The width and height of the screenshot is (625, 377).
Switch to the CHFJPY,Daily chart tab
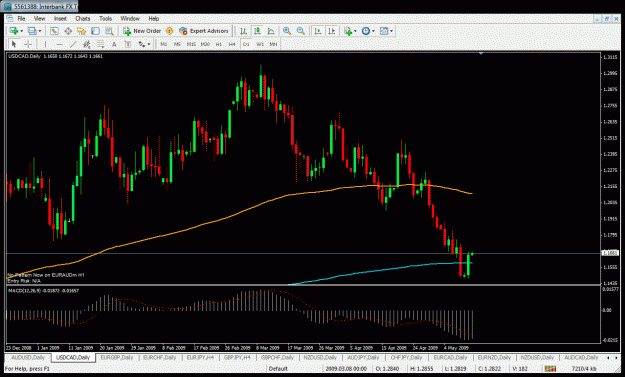(406, 357)
